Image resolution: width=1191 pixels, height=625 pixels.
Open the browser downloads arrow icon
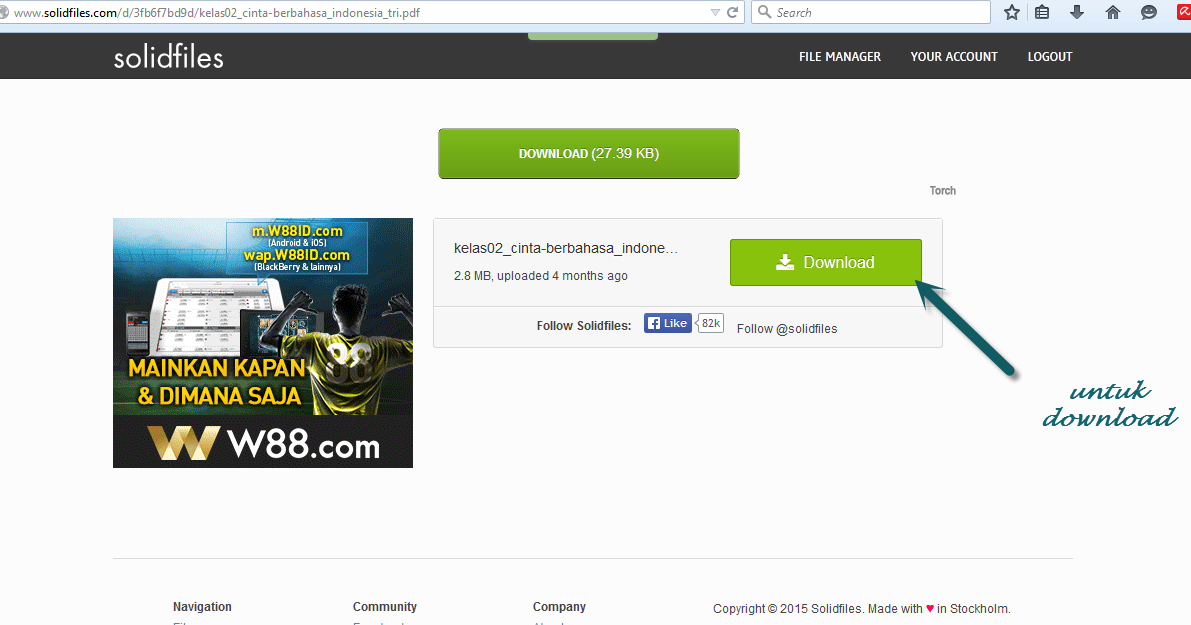pyautogui.click(x=1076, y=12)
